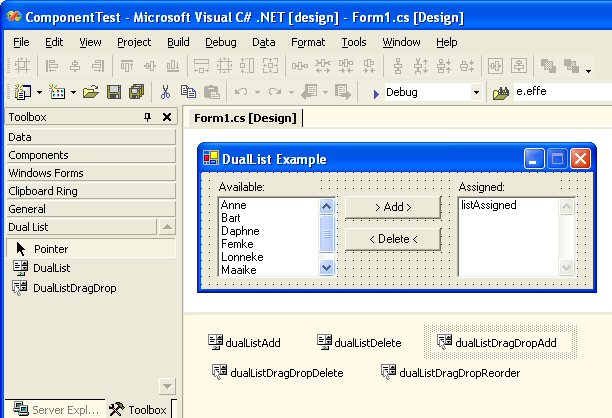Click Make Vertical Spacing Equal icon

point(398,66)
